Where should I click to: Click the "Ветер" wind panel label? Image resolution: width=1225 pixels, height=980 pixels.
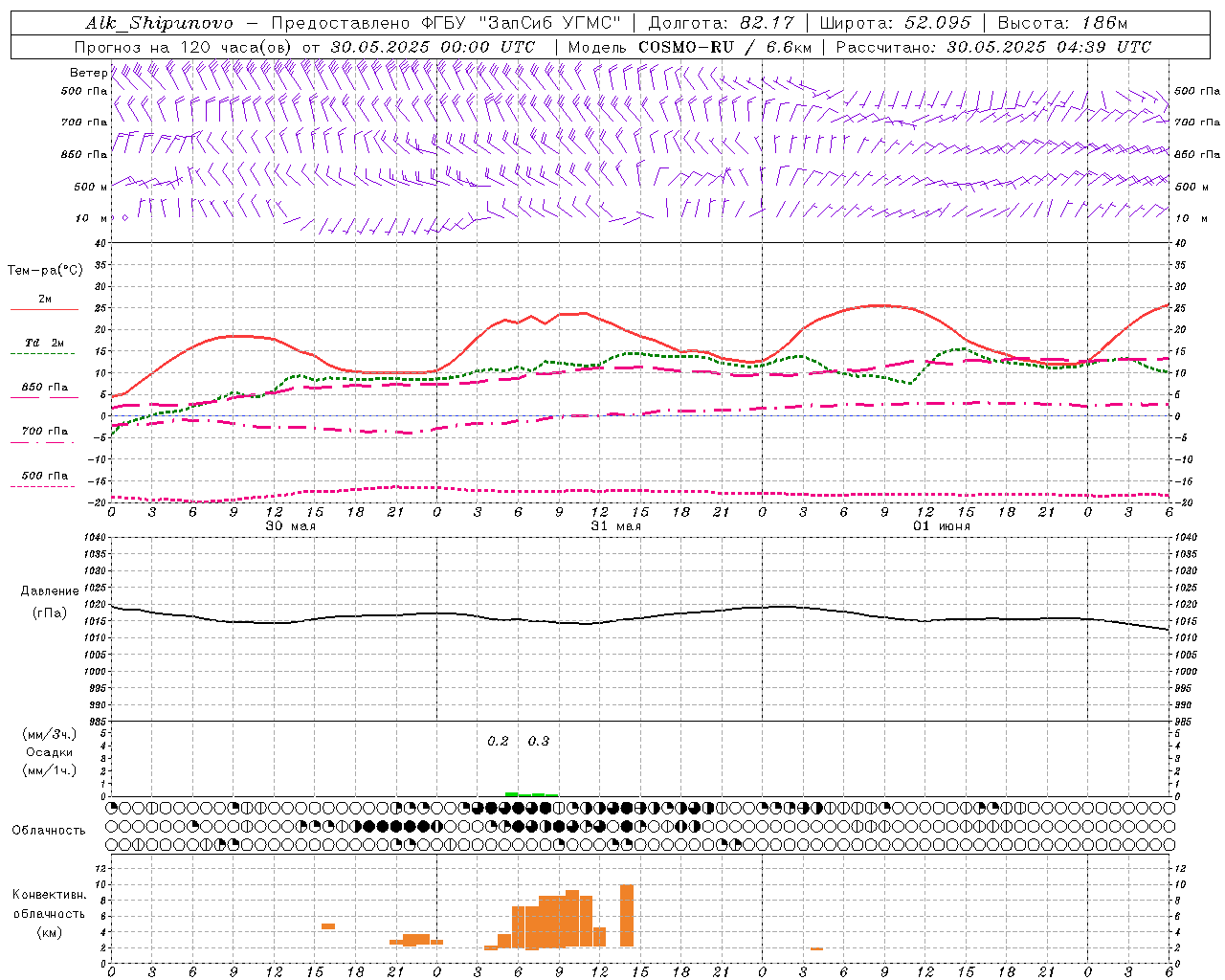pos(88,73)
